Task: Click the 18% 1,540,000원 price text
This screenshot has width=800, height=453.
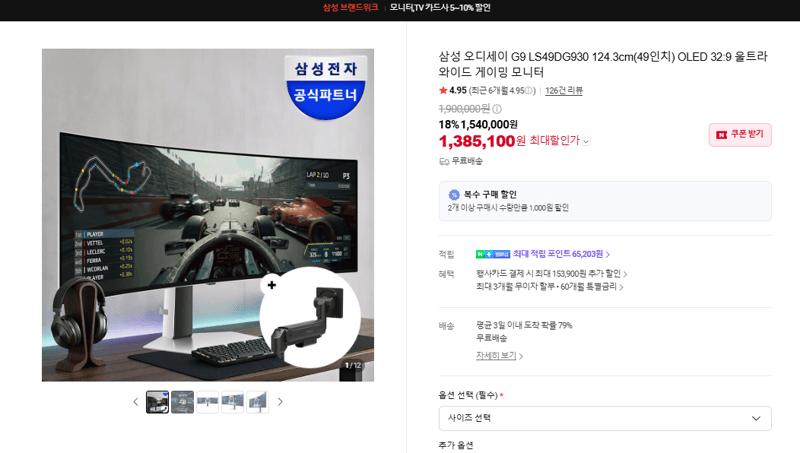Action: (478, 124)
